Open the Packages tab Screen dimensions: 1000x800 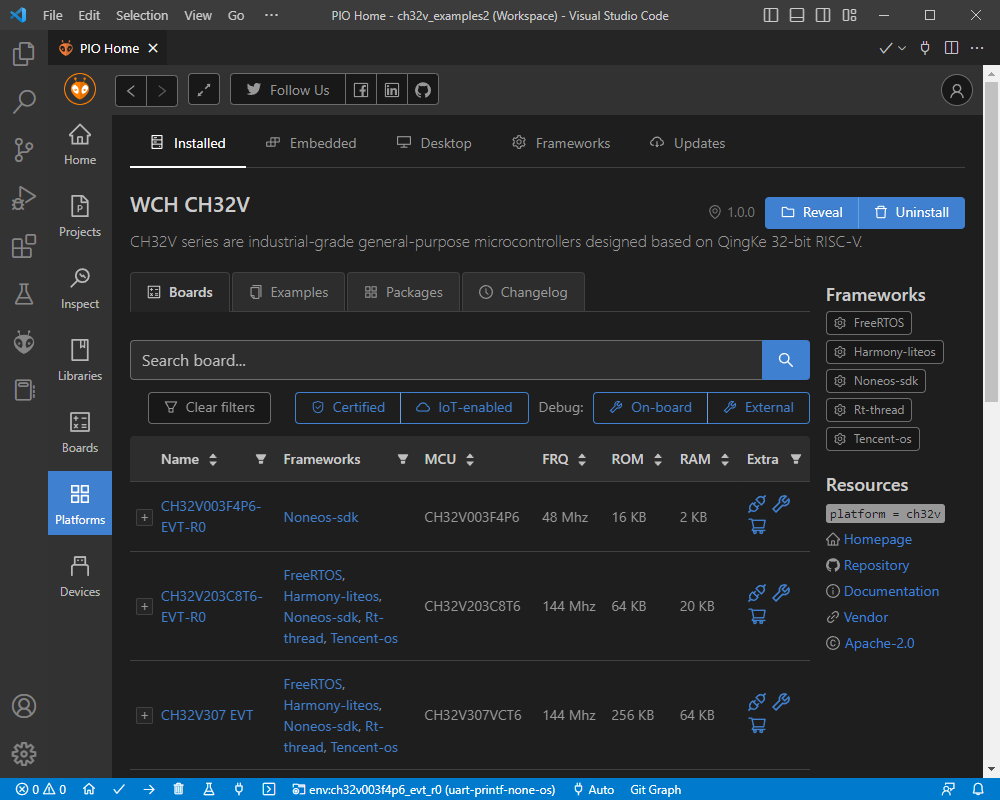point(404,292)
